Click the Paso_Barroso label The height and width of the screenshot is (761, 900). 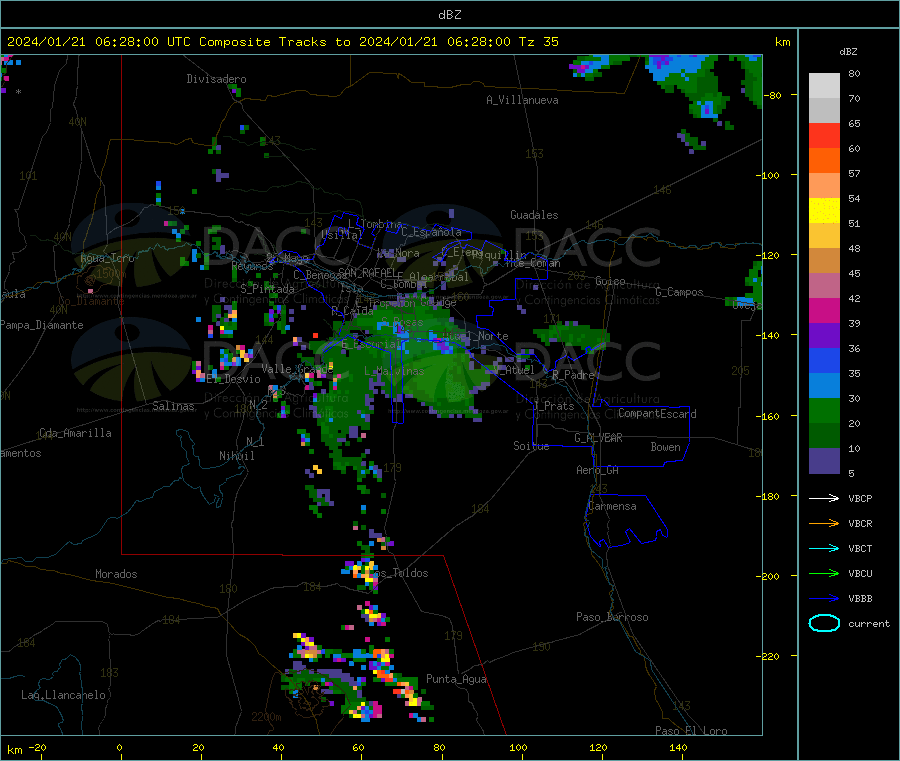click(x=612, y=617)
